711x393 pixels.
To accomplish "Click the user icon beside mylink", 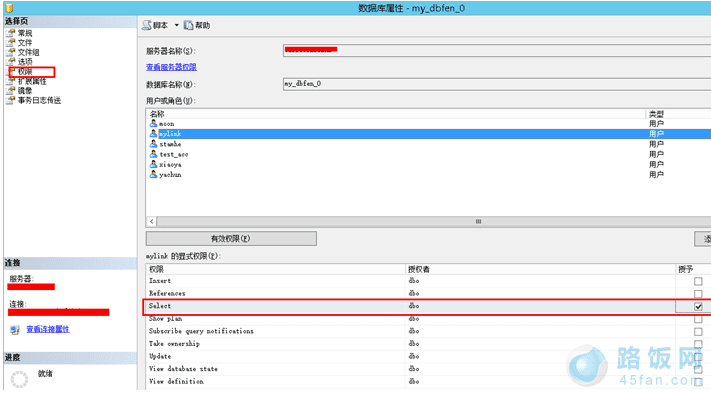I will [x=153, y=134].
